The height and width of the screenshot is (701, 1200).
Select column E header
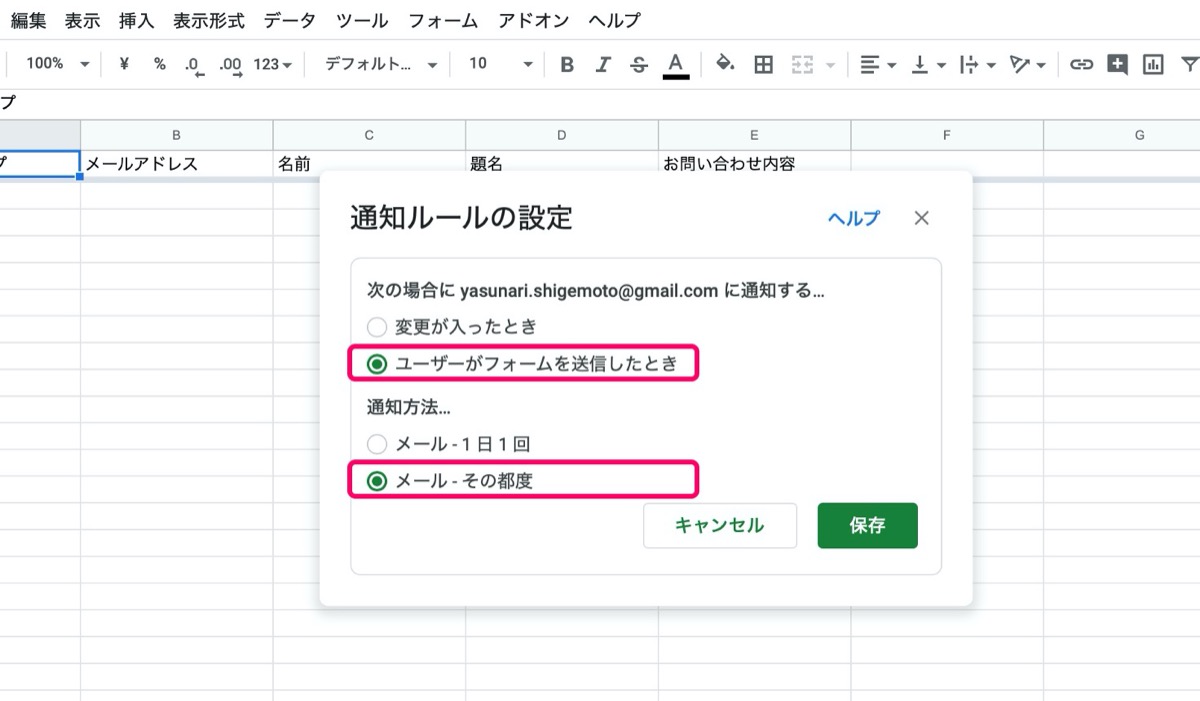coord(755,135)
